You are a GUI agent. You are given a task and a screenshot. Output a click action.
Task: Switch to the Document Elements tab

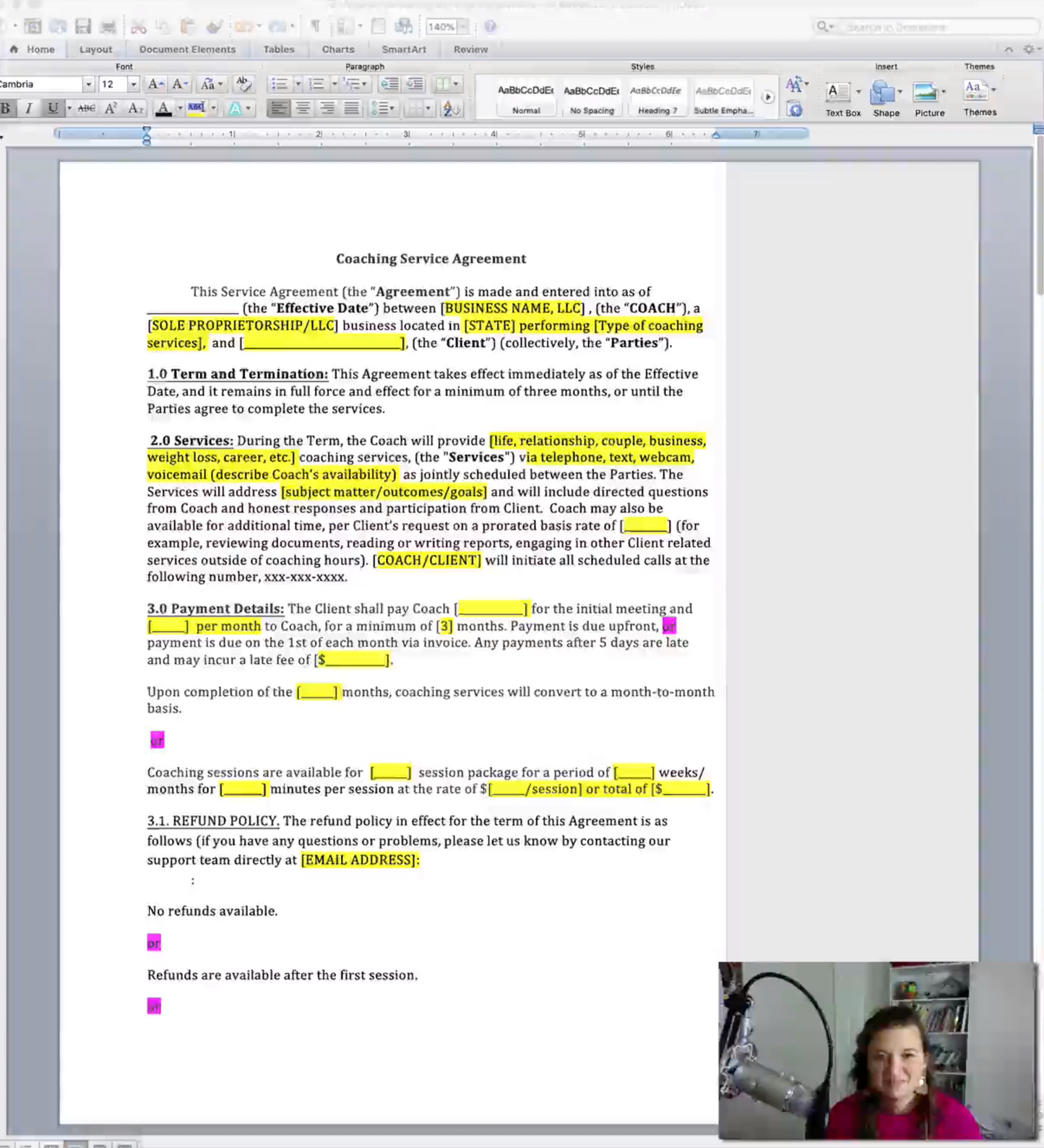coord(187,49)
